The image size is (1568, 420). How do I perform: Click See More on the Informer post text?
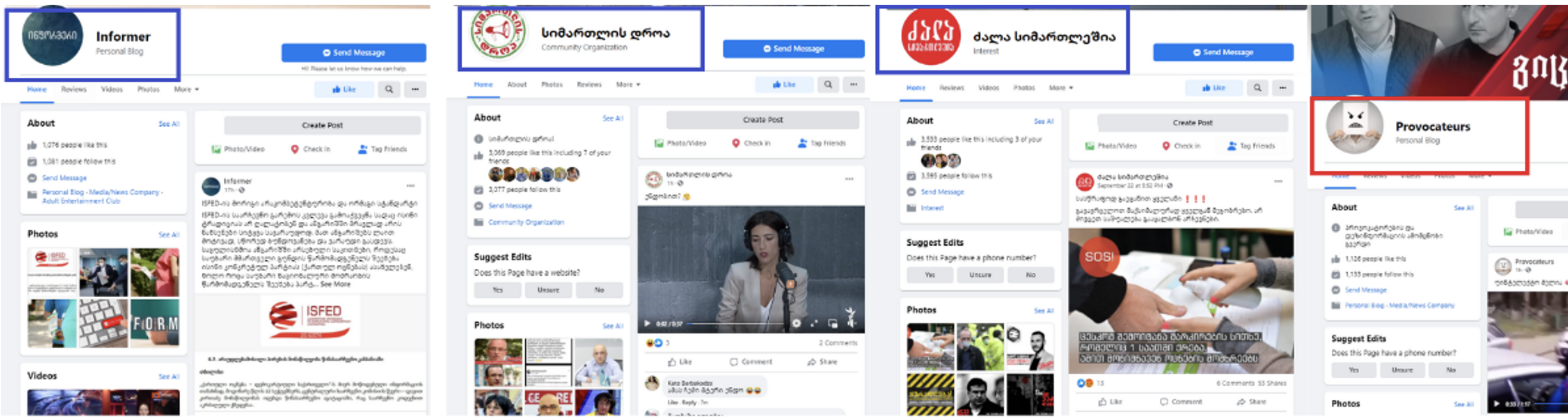[x=335, y=284]
